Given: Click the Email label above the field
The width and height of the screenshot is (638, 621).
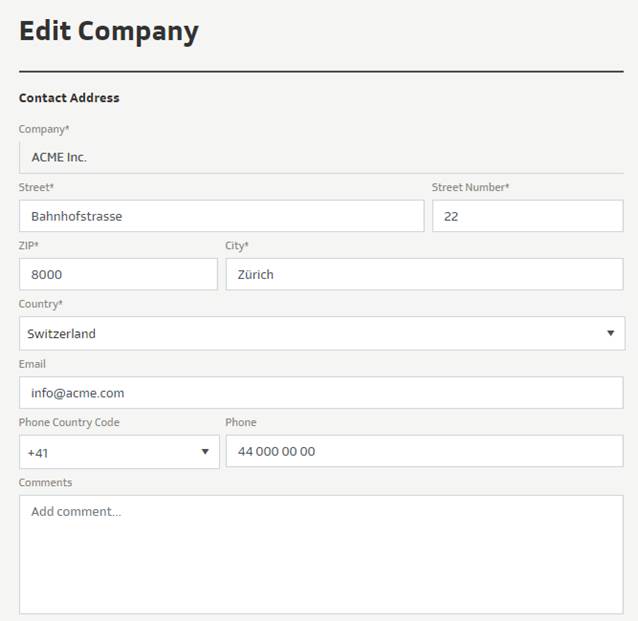Looking at the screenshot, I should pyautogui.click(x=32, y=364).
